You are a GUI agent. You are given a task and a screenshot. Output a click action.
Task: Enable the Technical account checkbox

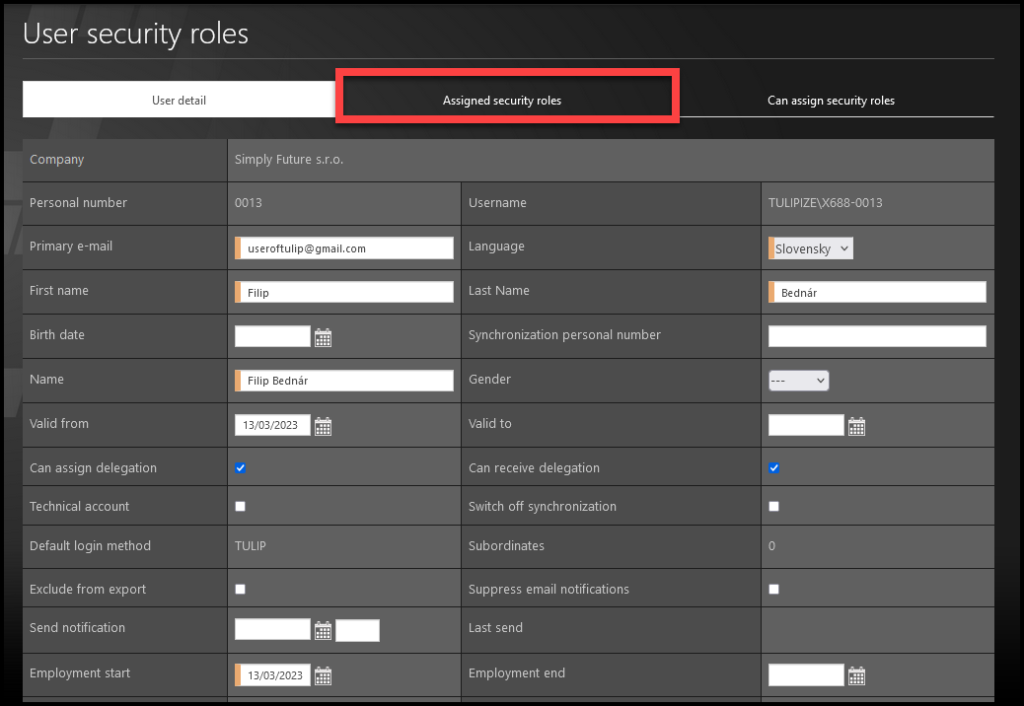(x=240, y=507)
